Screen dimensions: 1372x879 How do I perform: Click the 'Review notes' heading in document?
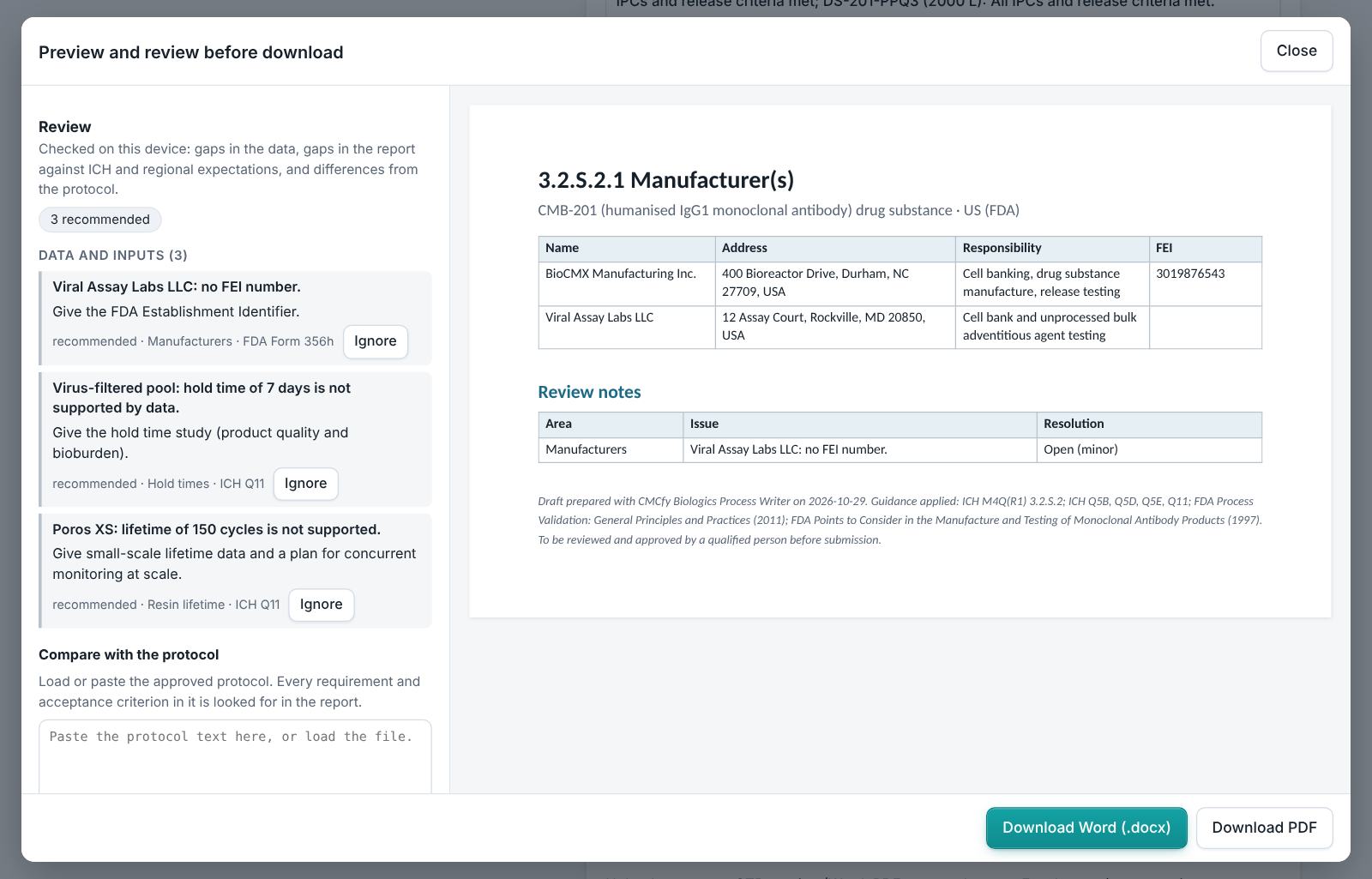[x=589, y=392]
